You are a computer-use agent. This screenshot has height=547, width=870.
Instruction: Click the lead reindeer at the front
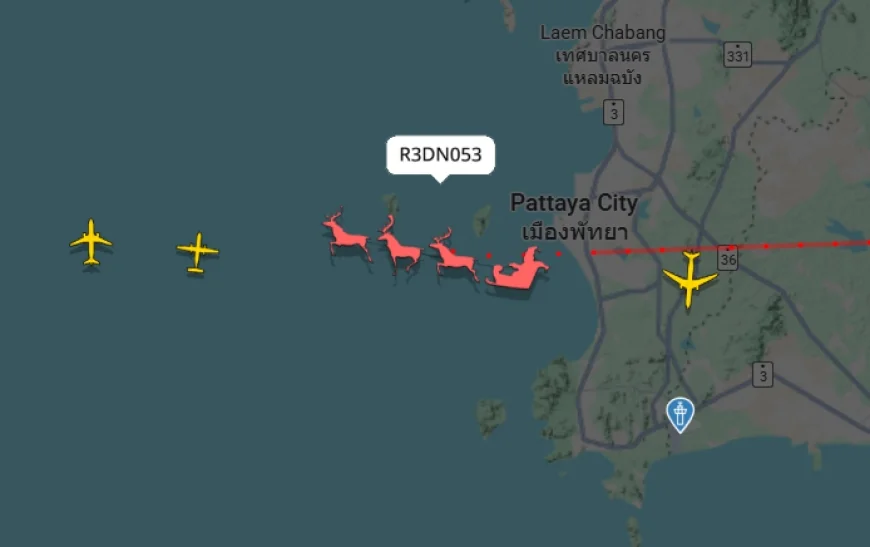point(347,235)
